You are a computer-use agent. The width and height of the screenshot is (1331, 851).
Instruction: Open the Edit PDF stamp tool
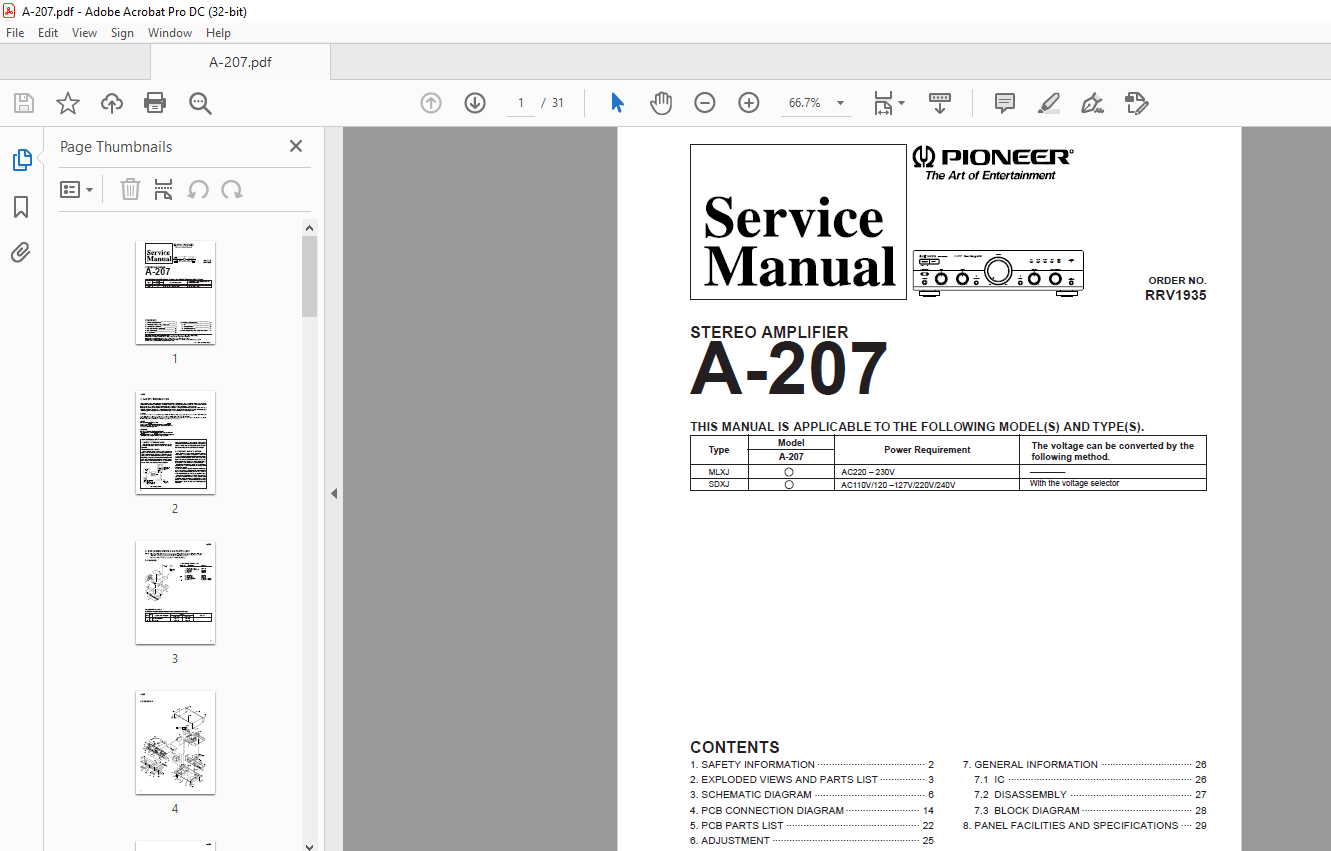click(1137, 103)
